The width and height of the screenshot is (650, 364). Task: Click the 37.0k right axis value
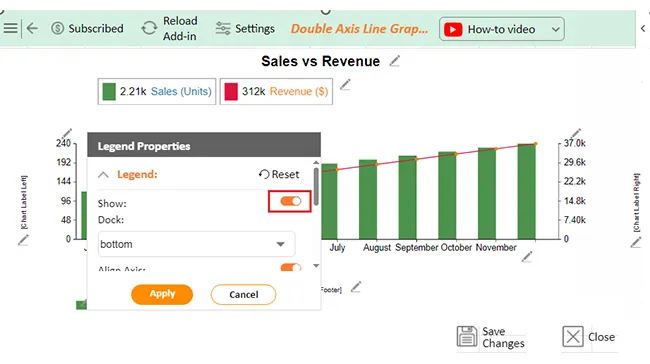(575, 143)
